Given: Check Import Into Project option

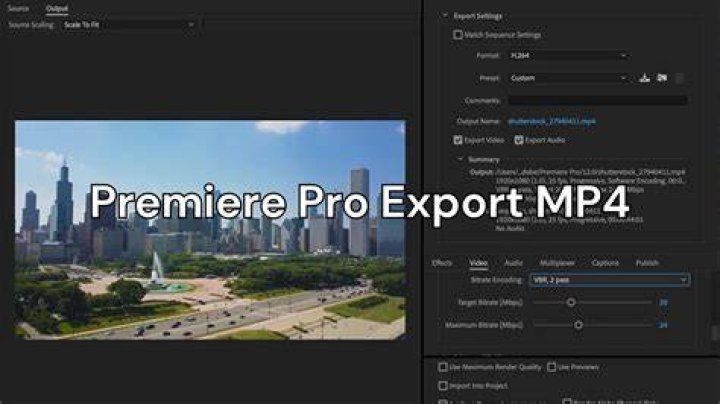Looking at the screenshot, I should click(443, 386).
